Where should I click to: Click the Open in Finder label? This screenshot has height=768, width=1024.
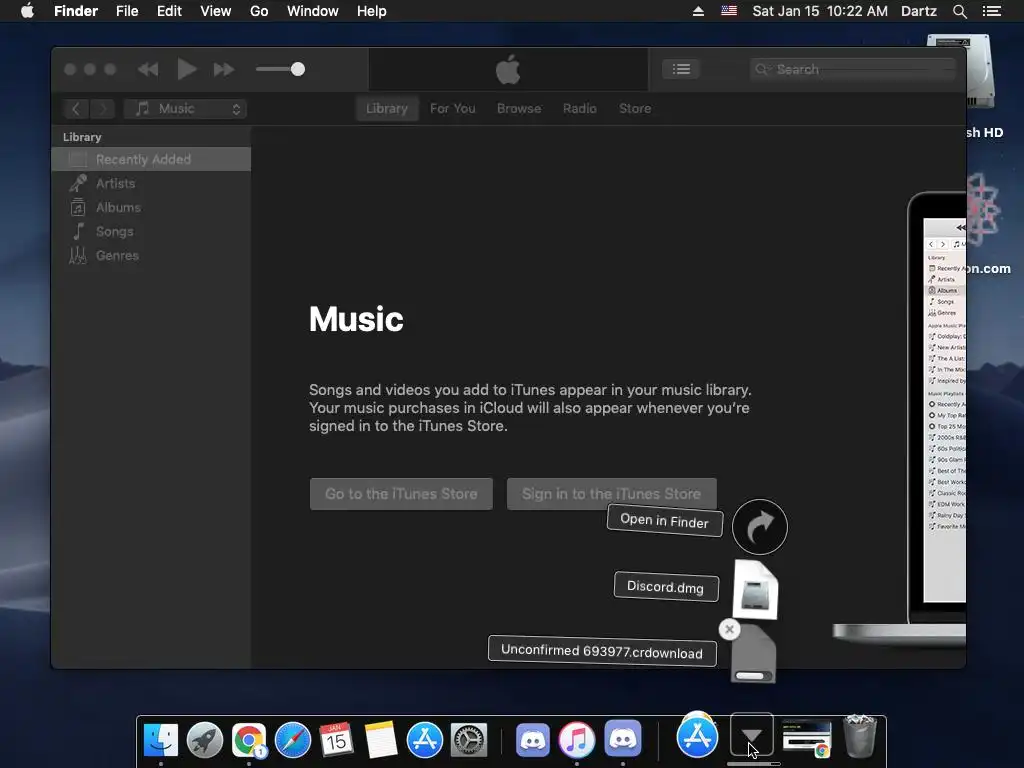coord(665,520)
